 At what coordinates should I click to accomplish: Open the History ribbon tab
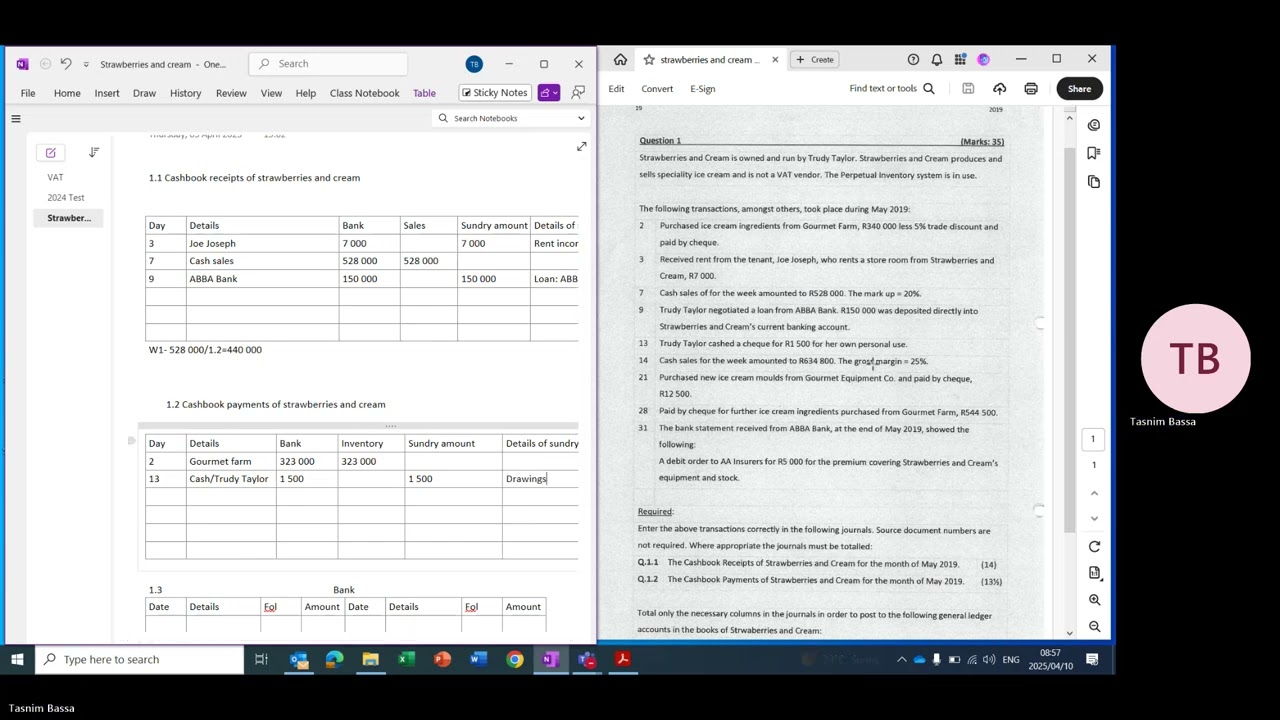tap(185, 93)
